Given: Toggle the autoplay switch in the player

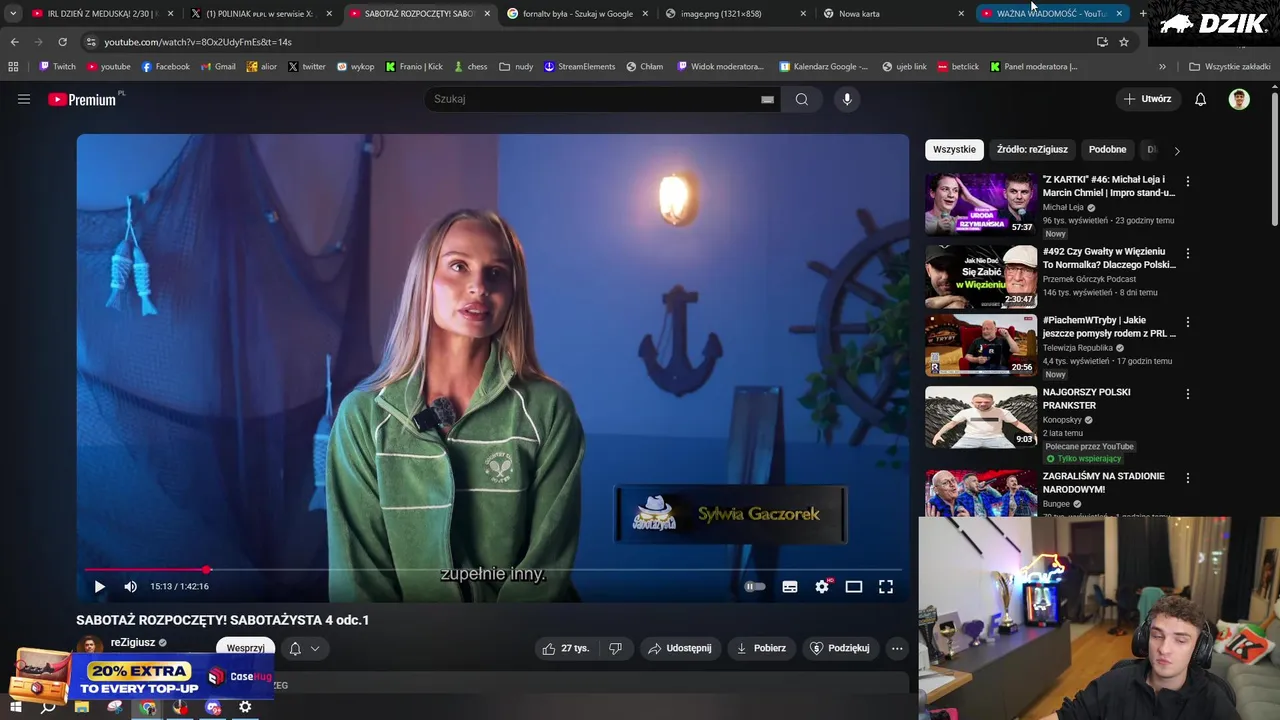Looking at the screenshot, I should pos(755,587).
